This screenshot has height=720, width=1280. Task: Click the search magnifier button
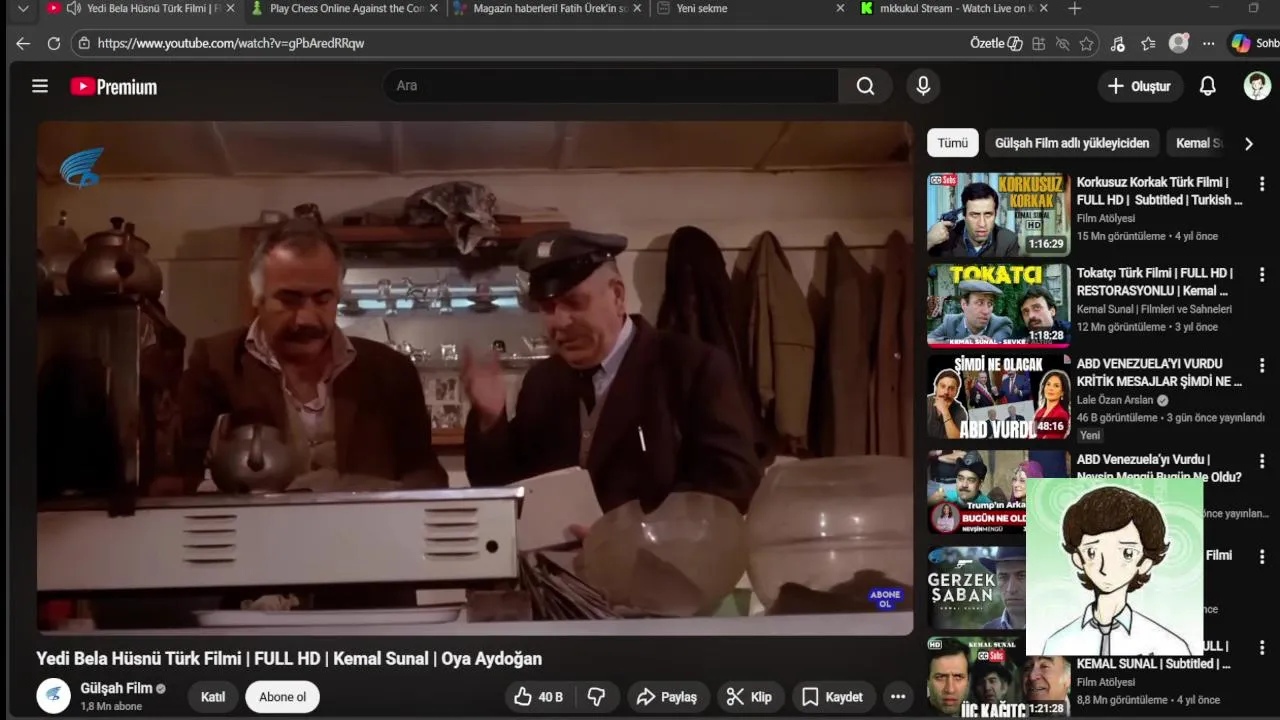pos(865,86)
